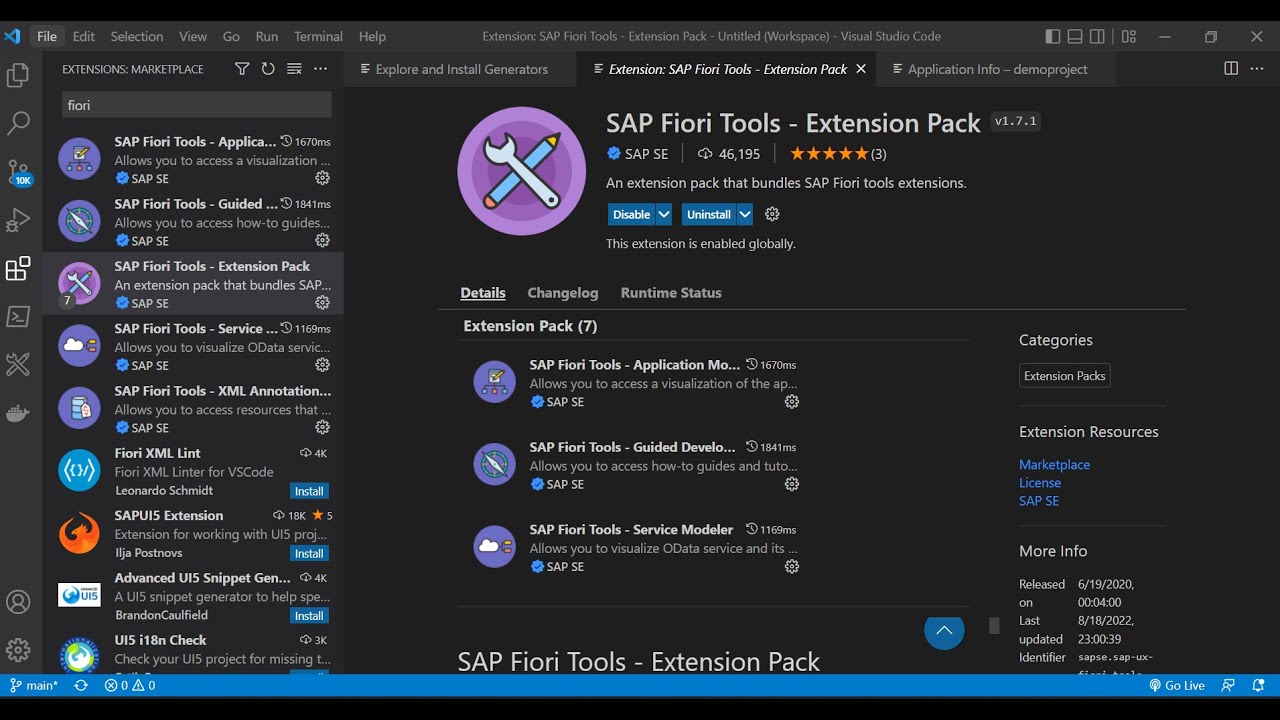Open the Manage gear in activity bar
Image resolution: width=1280 pixels, height=720 pixels.
point(18,651)
